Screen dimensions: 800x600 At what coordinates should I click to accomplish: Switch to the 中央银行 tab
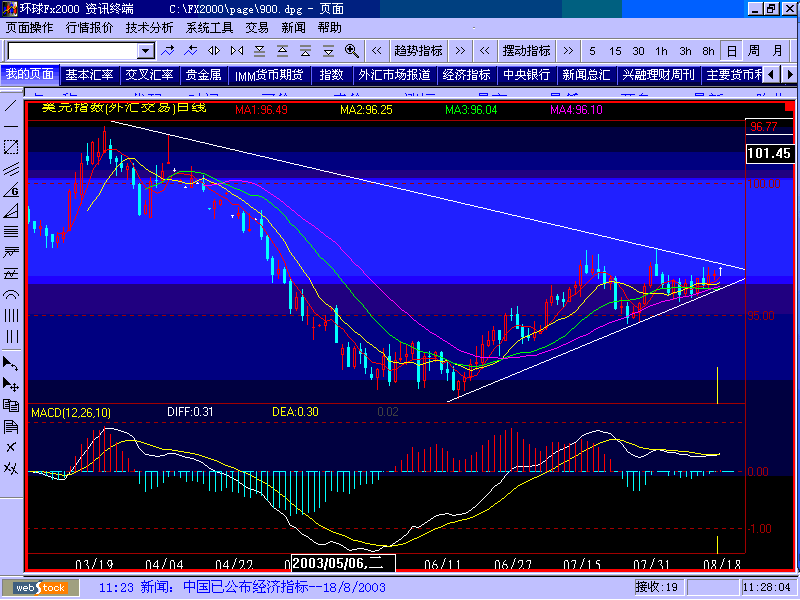[527, 75]
